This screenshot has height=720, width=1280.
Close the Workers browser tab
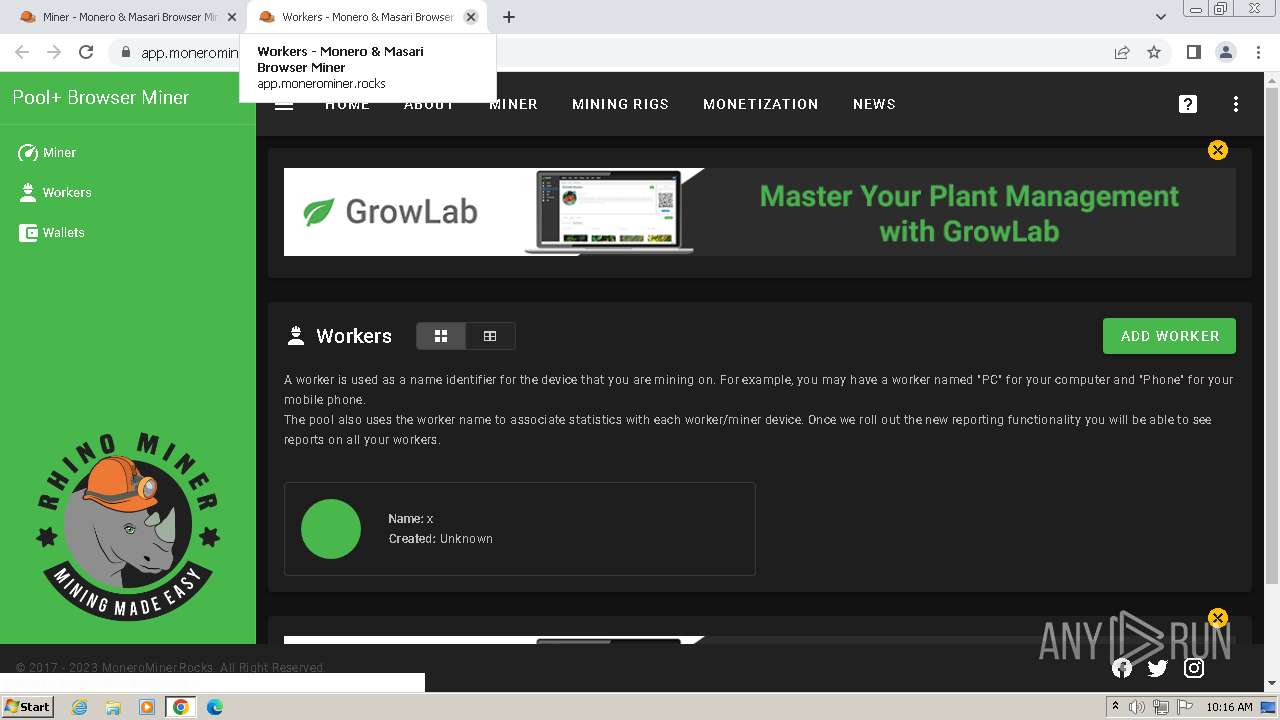click(x=471, y=17)
